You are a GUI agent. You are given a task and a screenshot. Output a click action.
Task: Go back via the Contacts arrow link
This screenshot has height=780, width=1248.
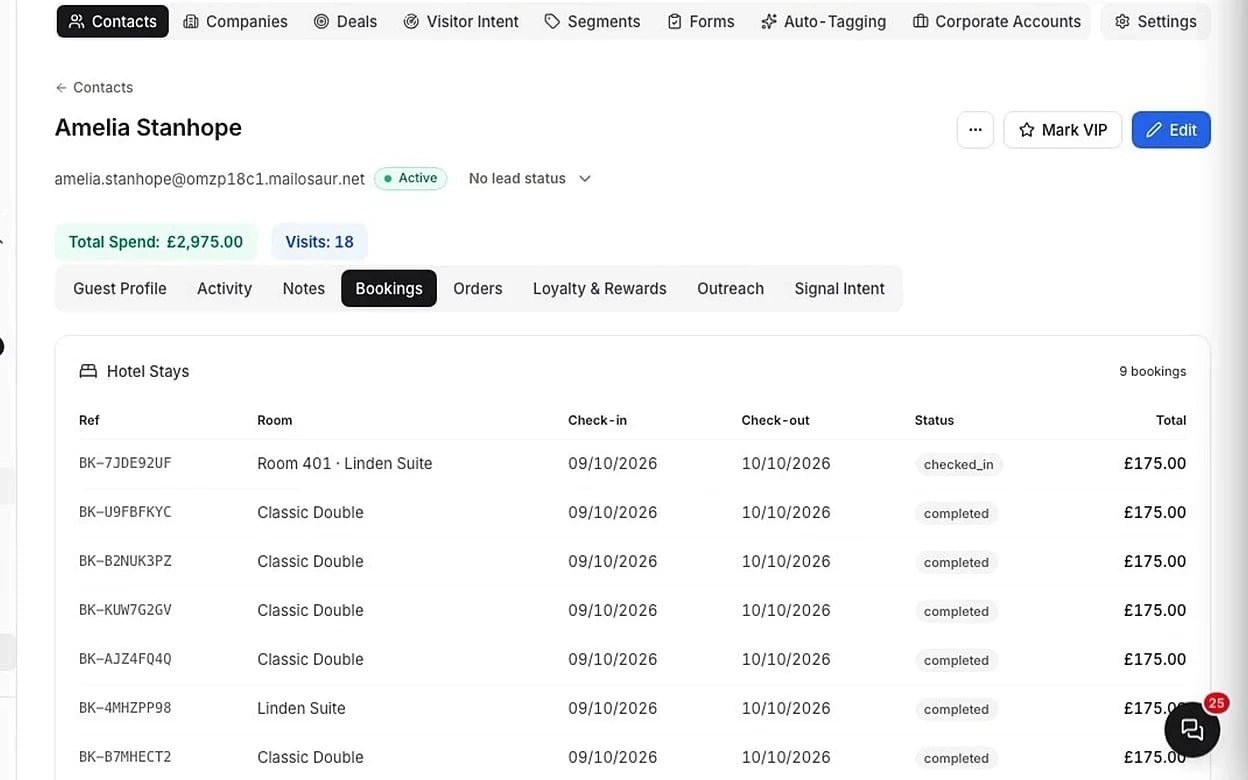click(94, 87)
